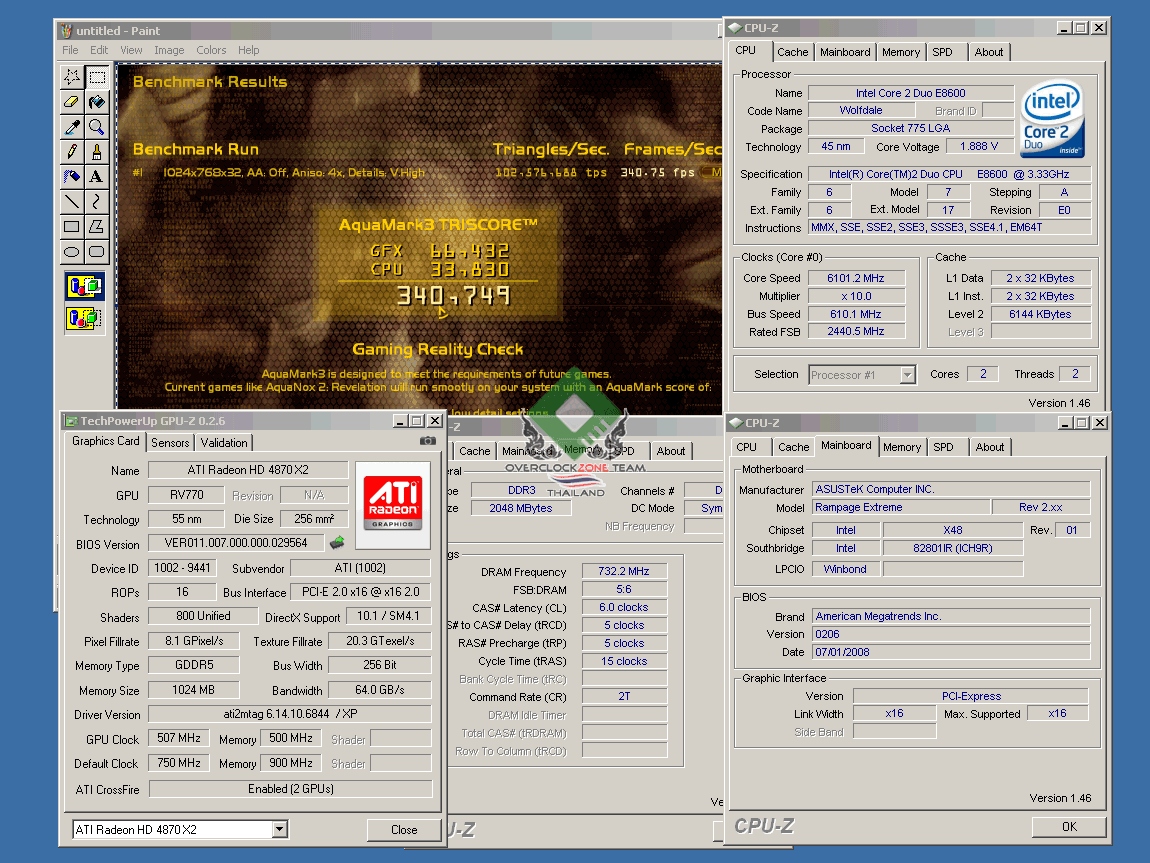The image size is (1150, 863).
Task: Choose the transparent selection option in Paint
Action: click(x=84, y=318)
